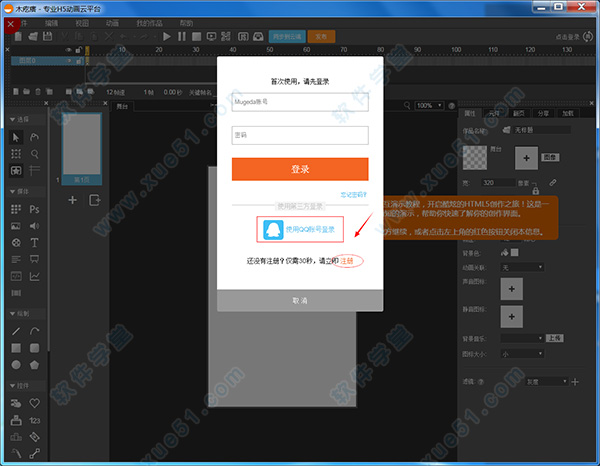This screenshot has height=466, width=600.
Task: Click the 注册 register link
Action: coord(348,260)
